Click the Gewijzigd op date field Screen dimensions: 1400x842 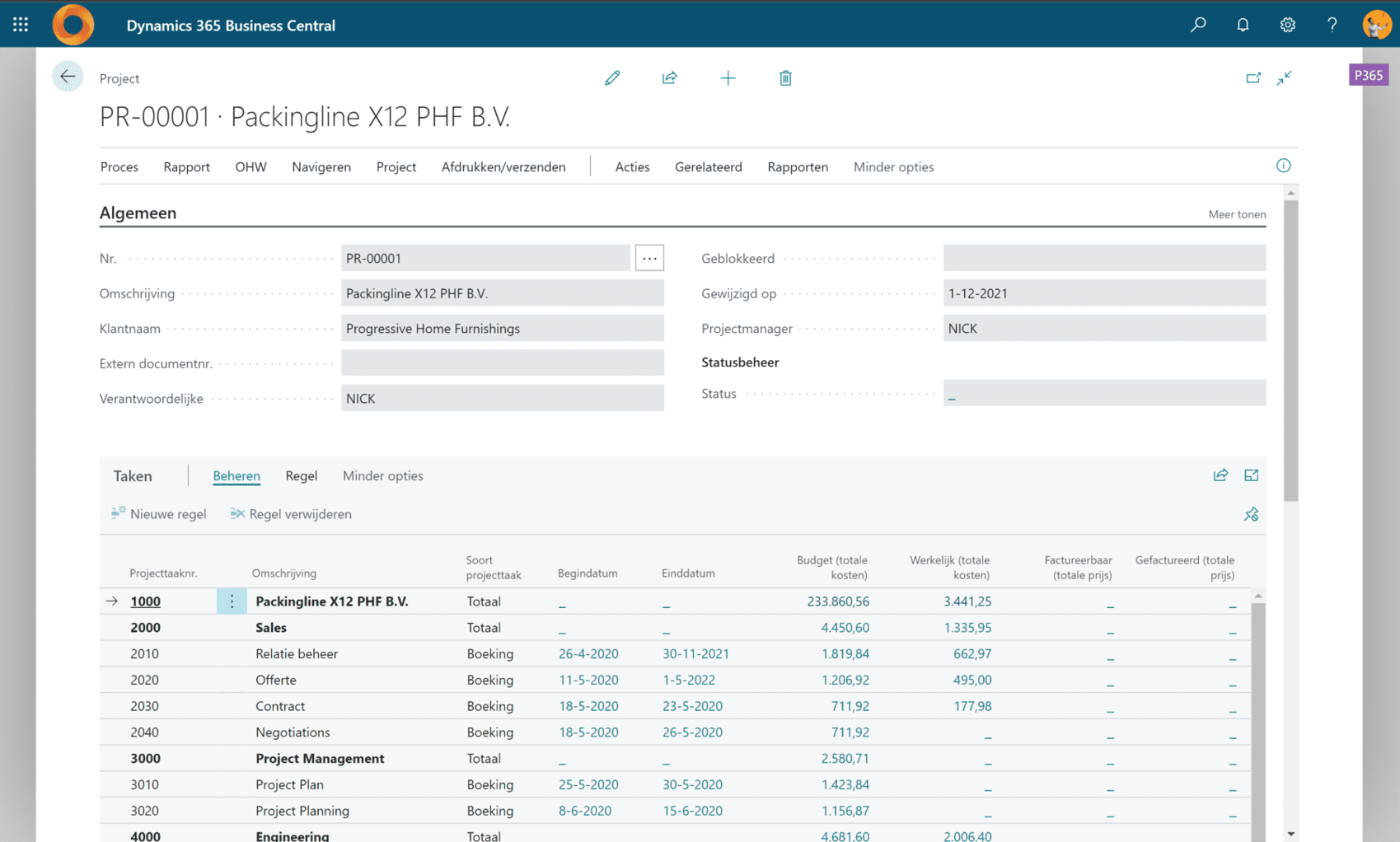(x=1104, y=293)
